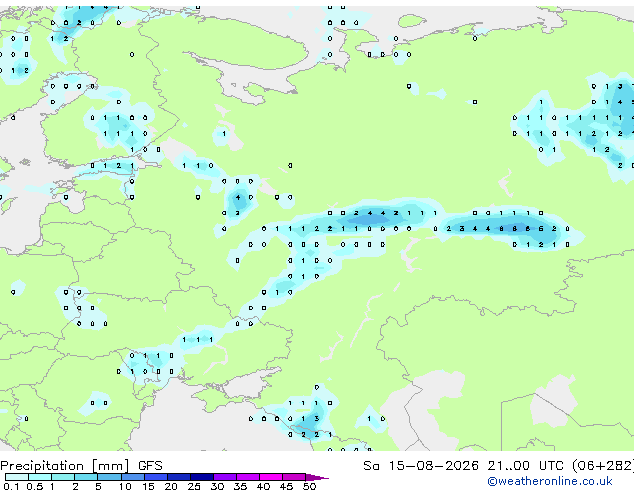Select the 'Sa 15-08-2026 21..00 UTC' timestamp
This screenshot has width=634, height=490.
point(465,466)
